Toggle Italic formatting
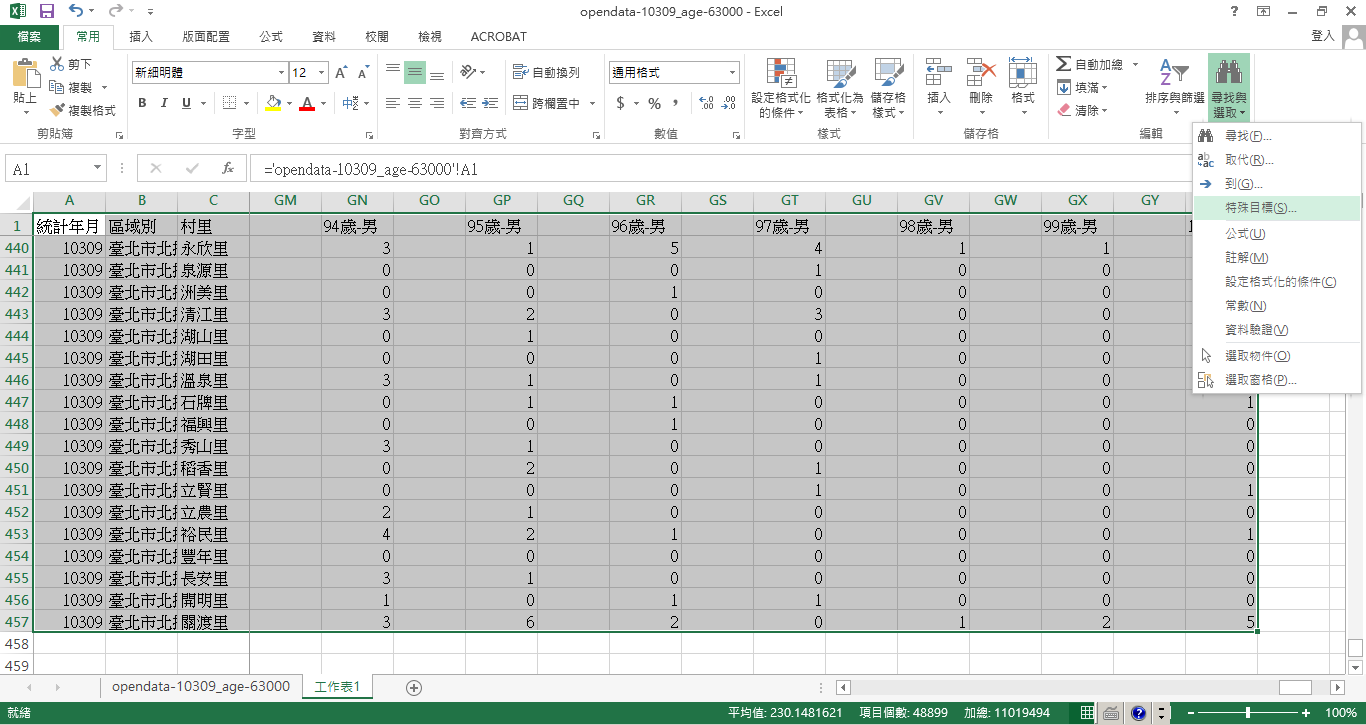 (x=164, y=103)
